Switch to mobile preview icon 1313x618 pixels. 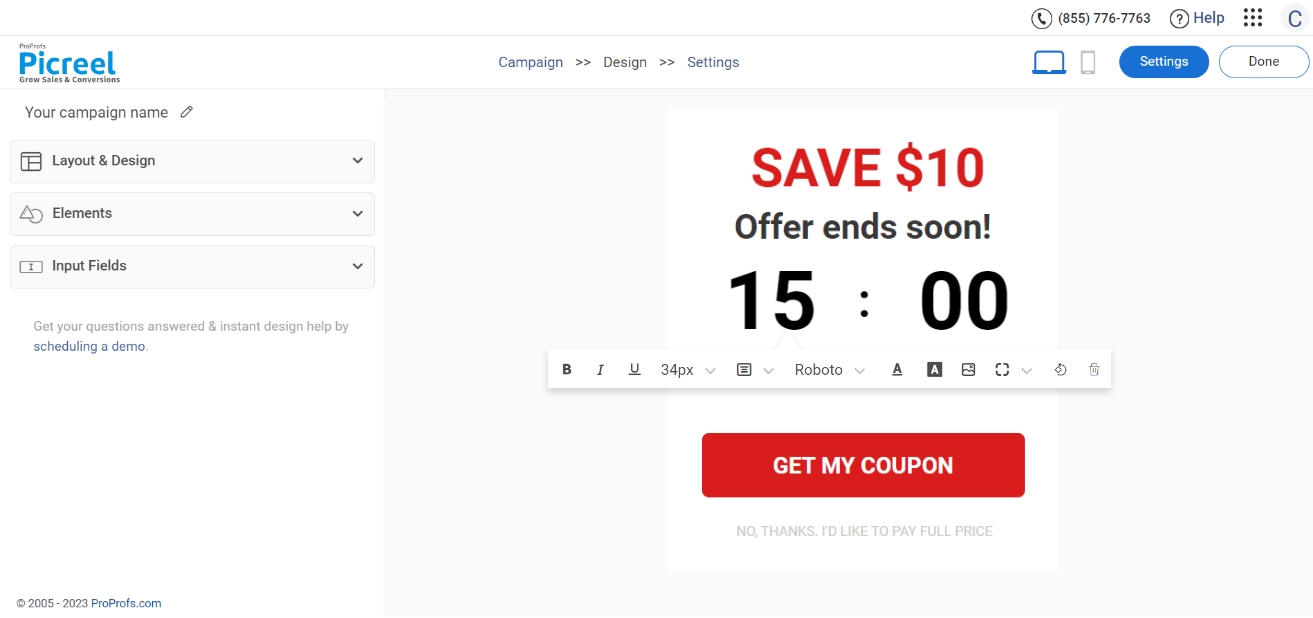pyautogui.click(x=1088, y=62)
